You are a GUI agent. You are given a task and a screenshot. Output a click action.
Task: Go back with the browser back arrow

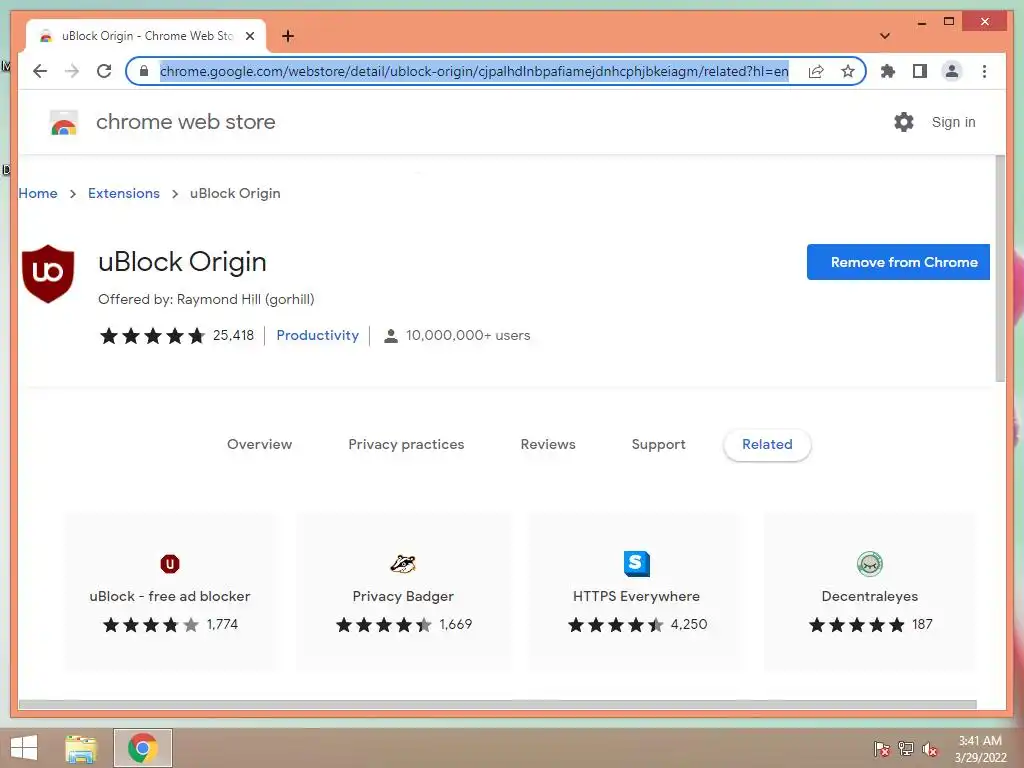[40, 71]
